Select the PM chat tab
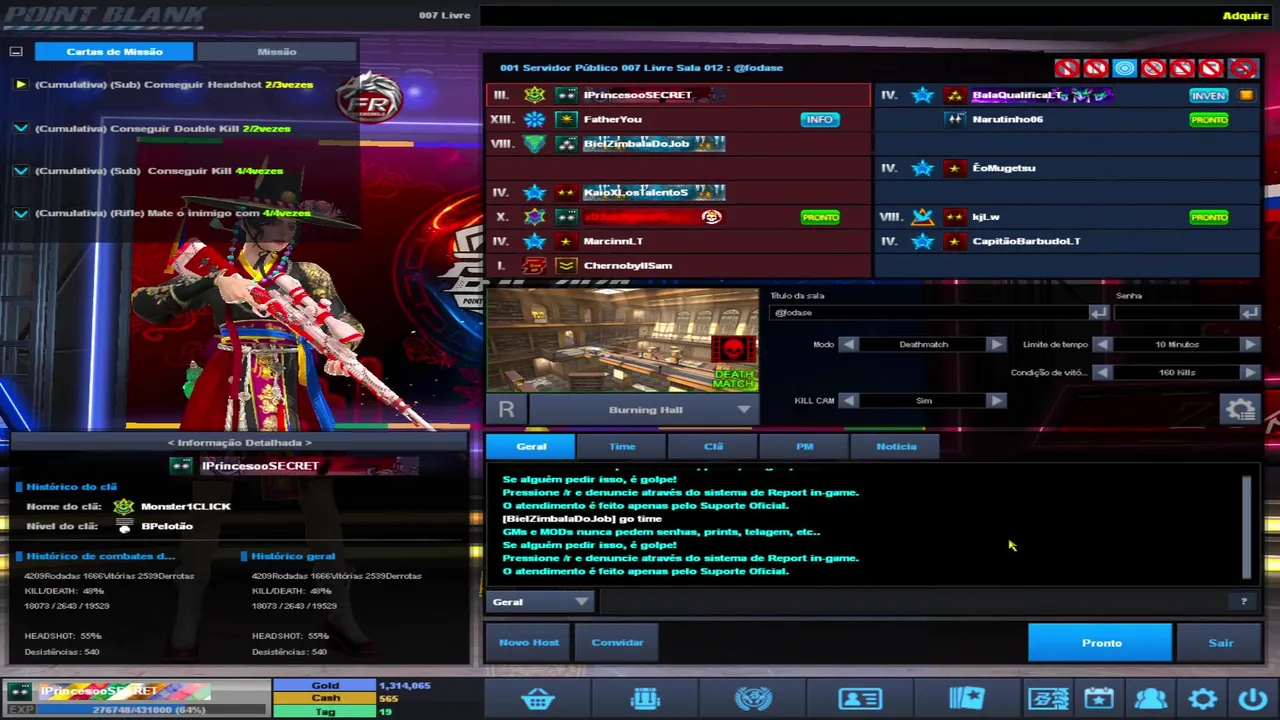The height and width of the screenshot is (720, 1280). pyautogui.click(x=804, y=446)
